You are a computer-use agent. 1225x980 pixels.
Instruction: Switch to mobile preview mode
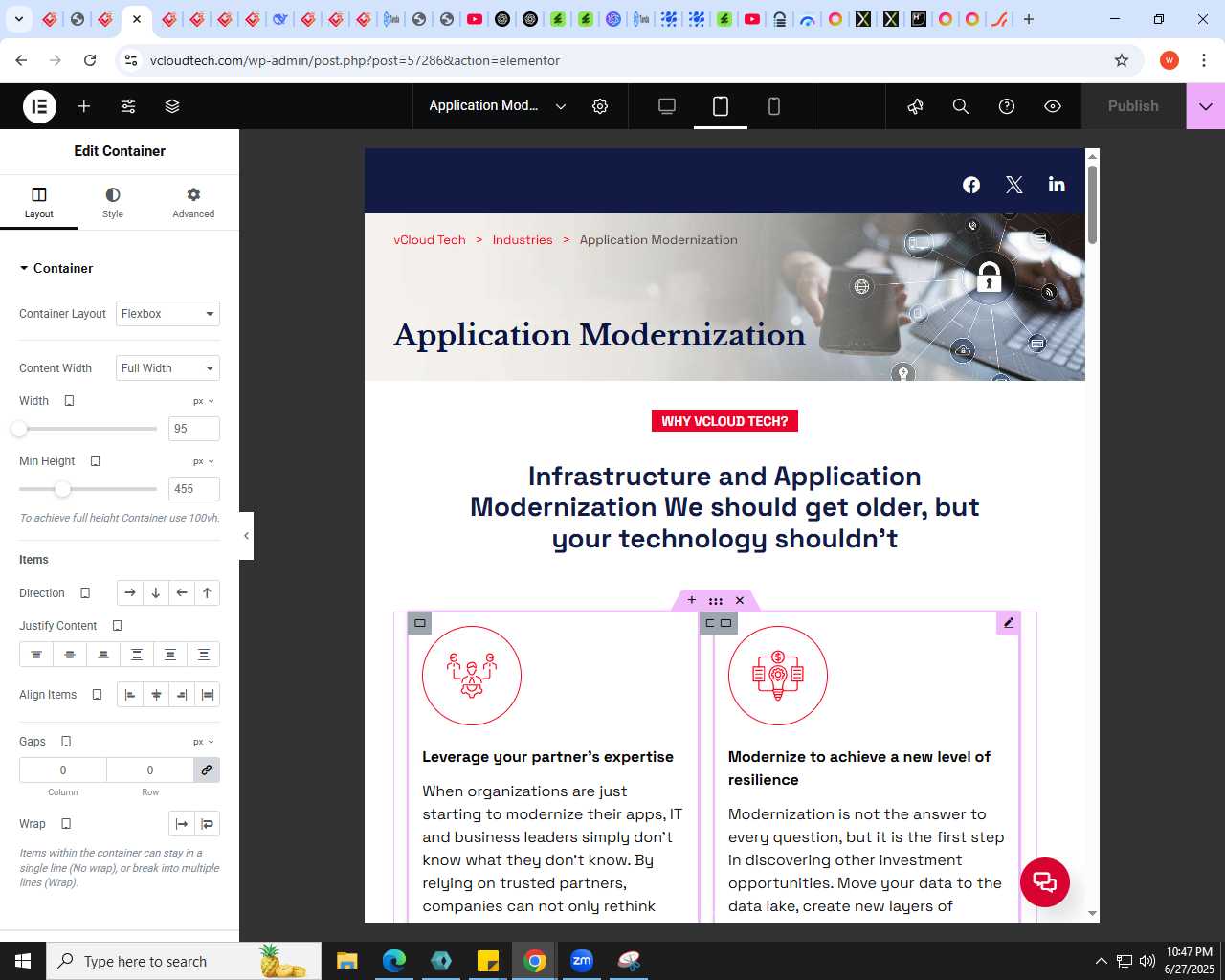click(774, 106)
